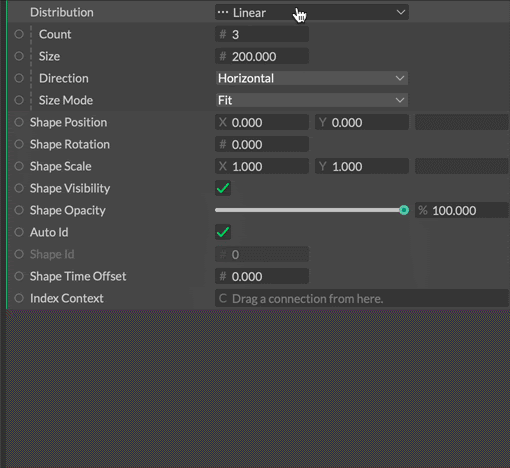Screen dimensions: 510x468
Task: Click the Direction animation circle icon
Action: coord(19,78)
